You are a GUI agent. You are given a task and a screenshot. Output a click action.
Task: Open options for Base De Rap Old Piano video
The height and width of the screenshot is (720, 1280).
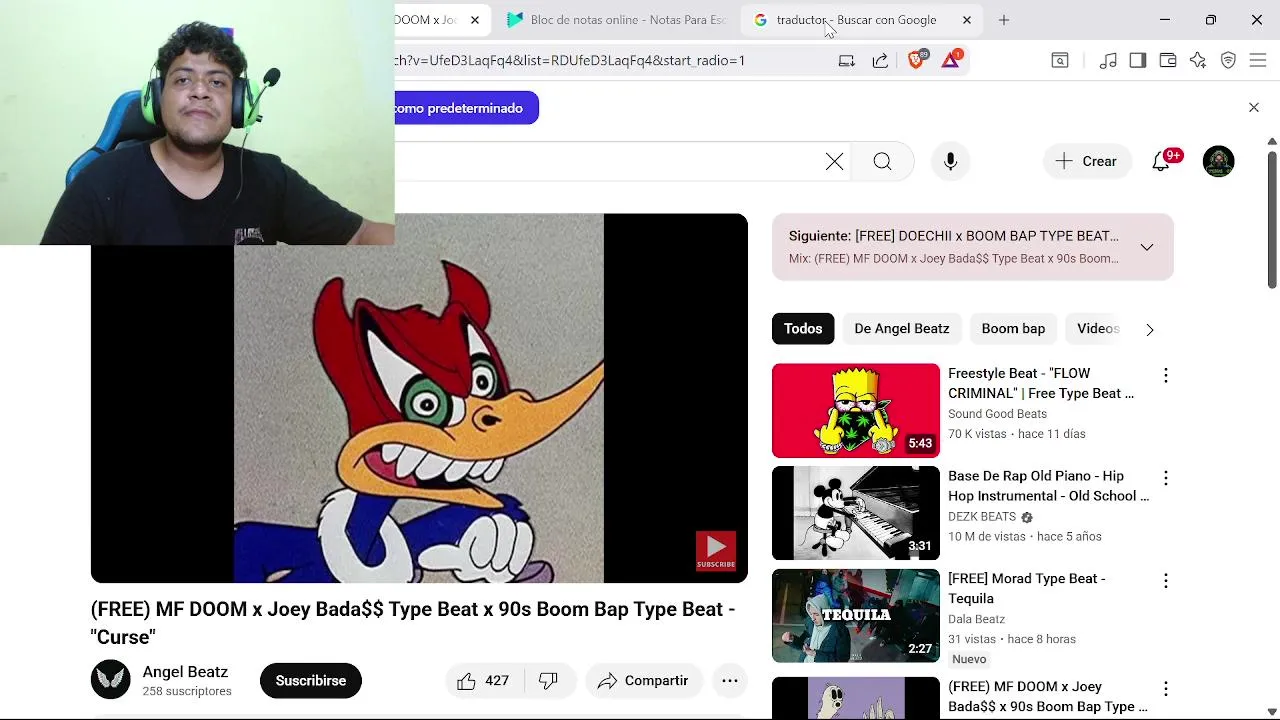(x=1165, y=478)
